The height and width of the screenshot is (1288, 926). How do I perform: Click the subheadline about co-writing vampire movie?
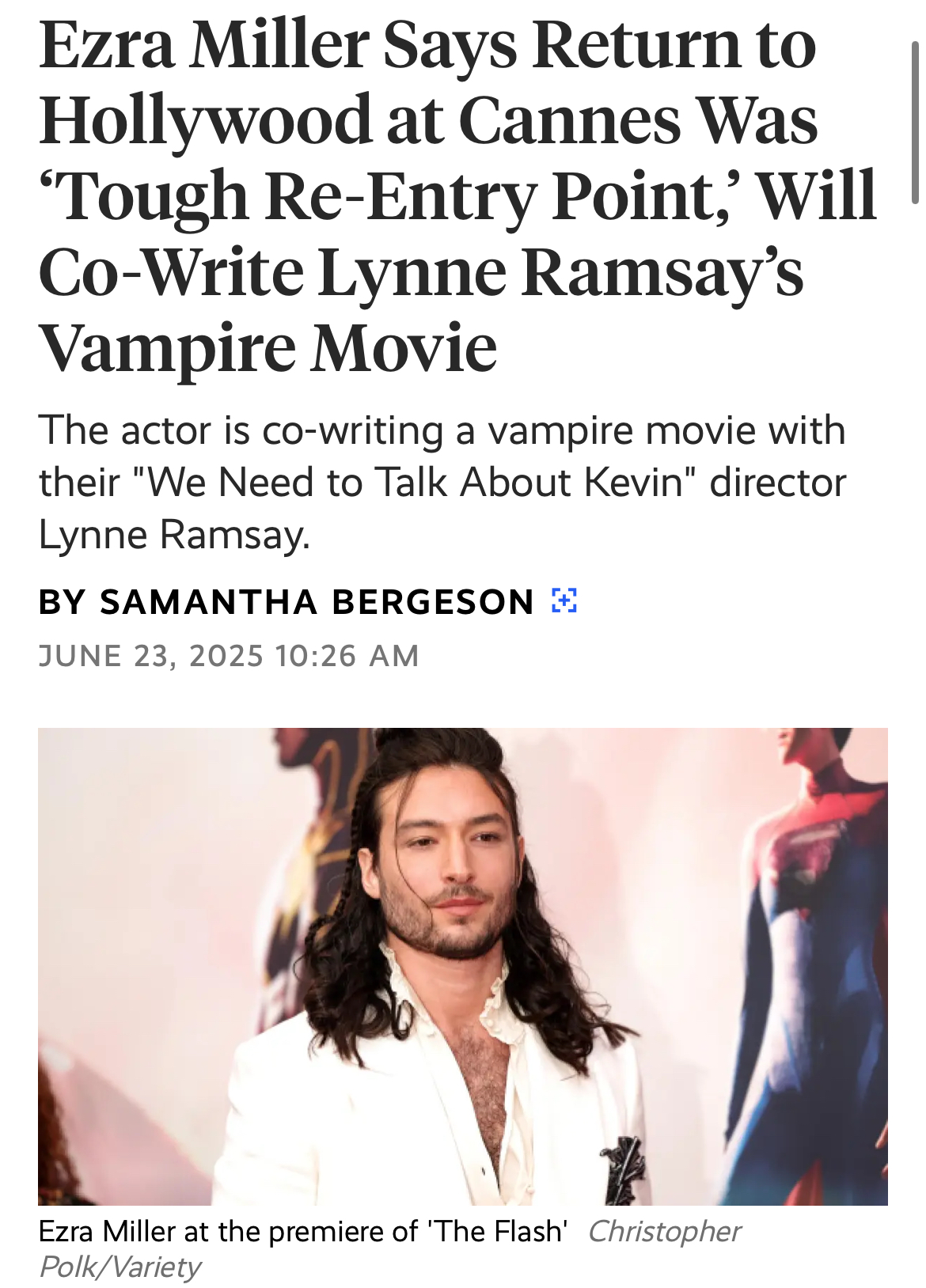click(442, 482)
